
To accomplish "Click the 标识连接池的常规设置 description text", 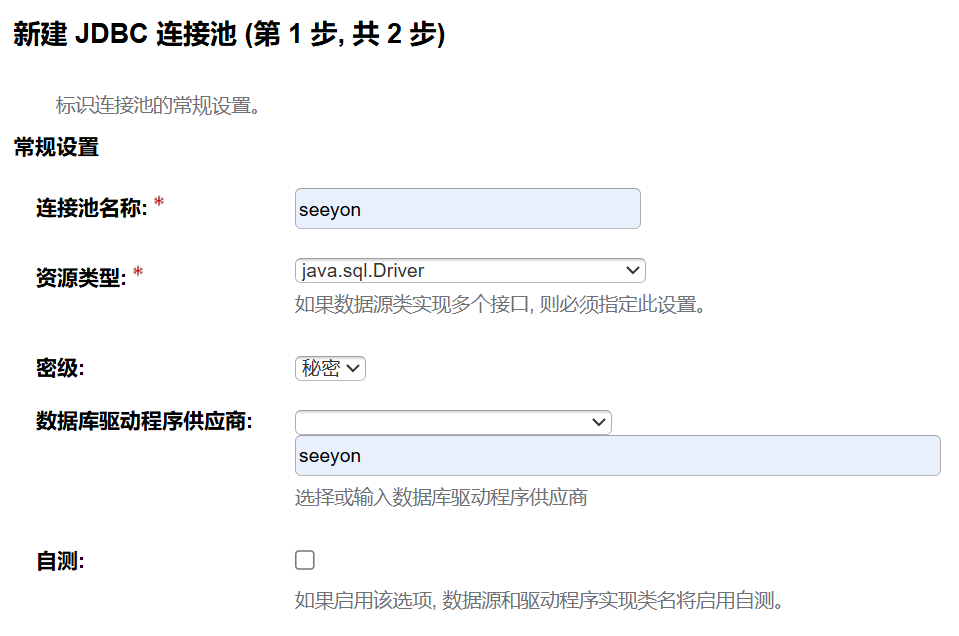I will pos(158,105).
